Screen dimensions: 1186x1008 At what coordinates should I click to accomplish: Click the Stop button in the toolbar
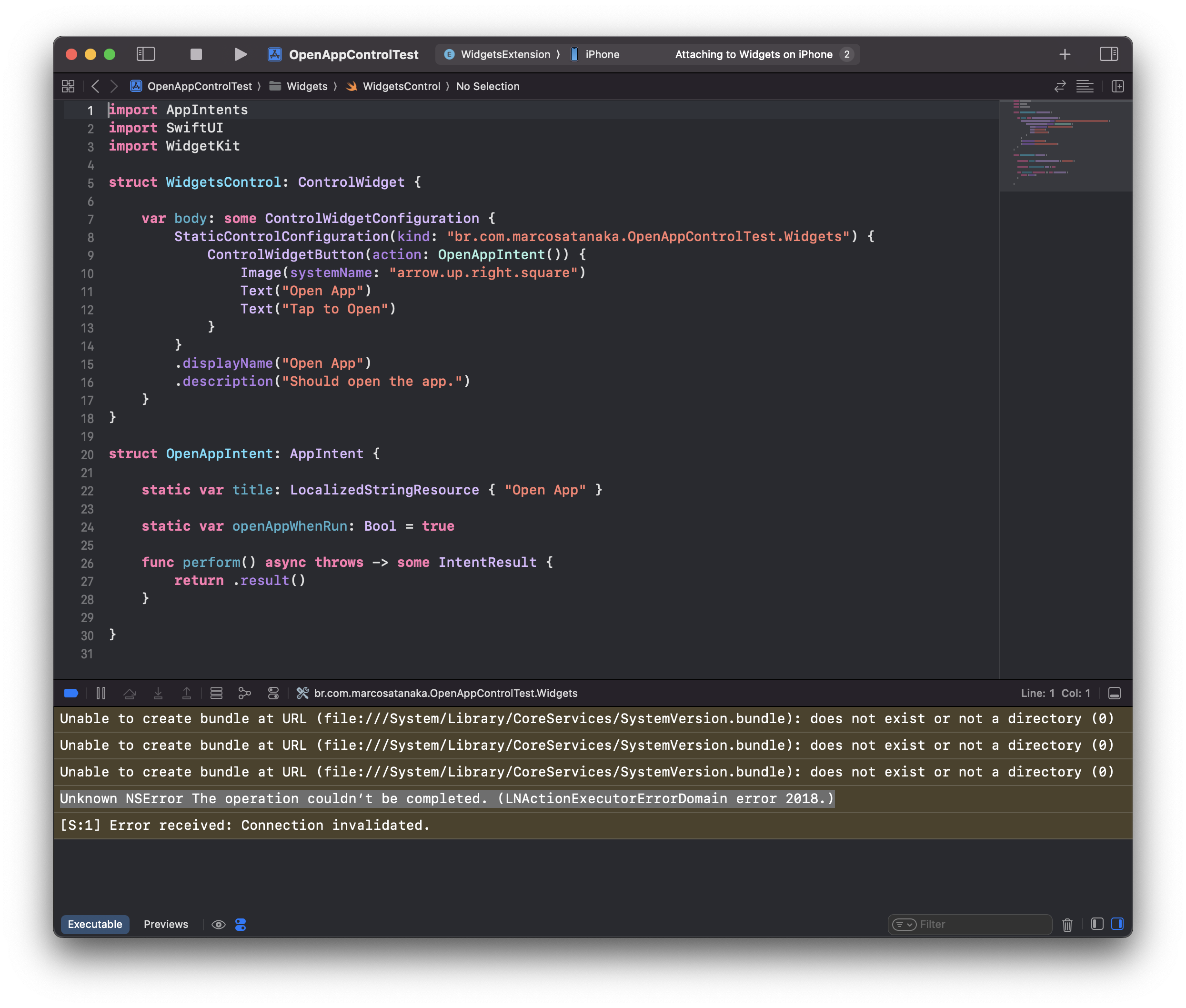point(196,54)
